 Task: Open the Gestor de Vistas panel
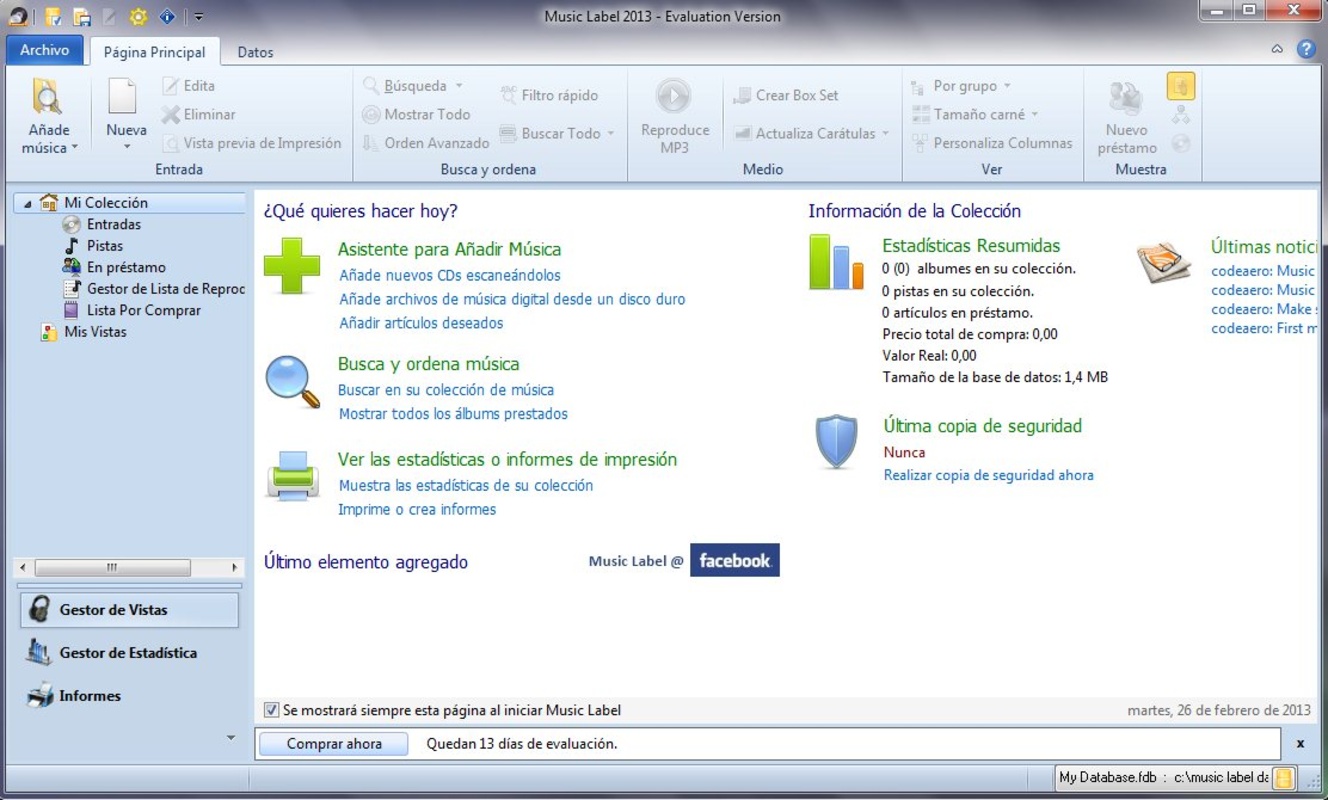pos(129,610)
